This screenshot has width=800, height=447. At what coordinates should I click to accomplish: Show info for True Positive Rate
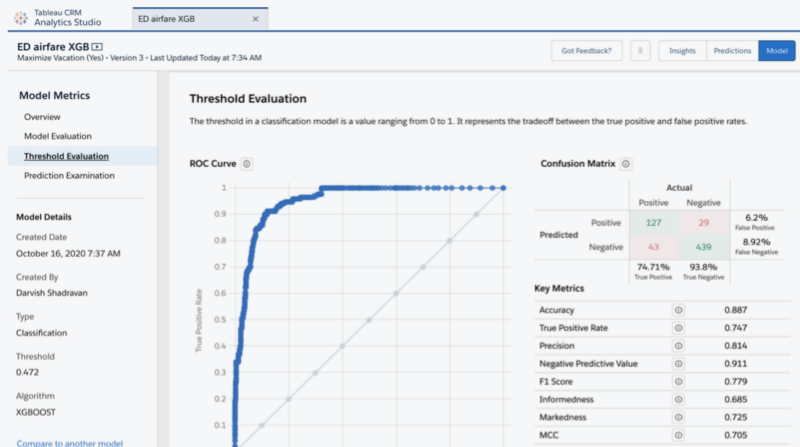click(x=678, y=328)
